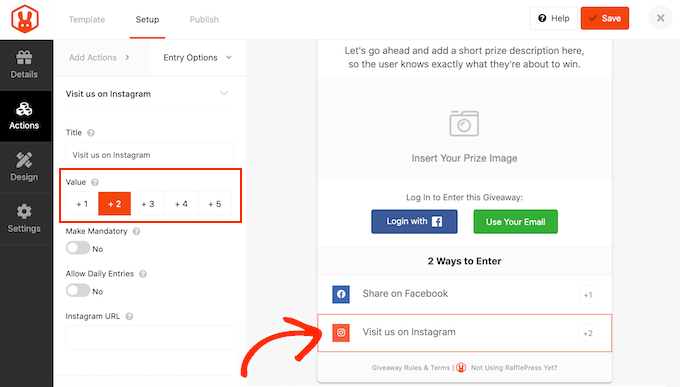Click the 2 Ways to Enter heading
The image size is (680, 387).
464,261
